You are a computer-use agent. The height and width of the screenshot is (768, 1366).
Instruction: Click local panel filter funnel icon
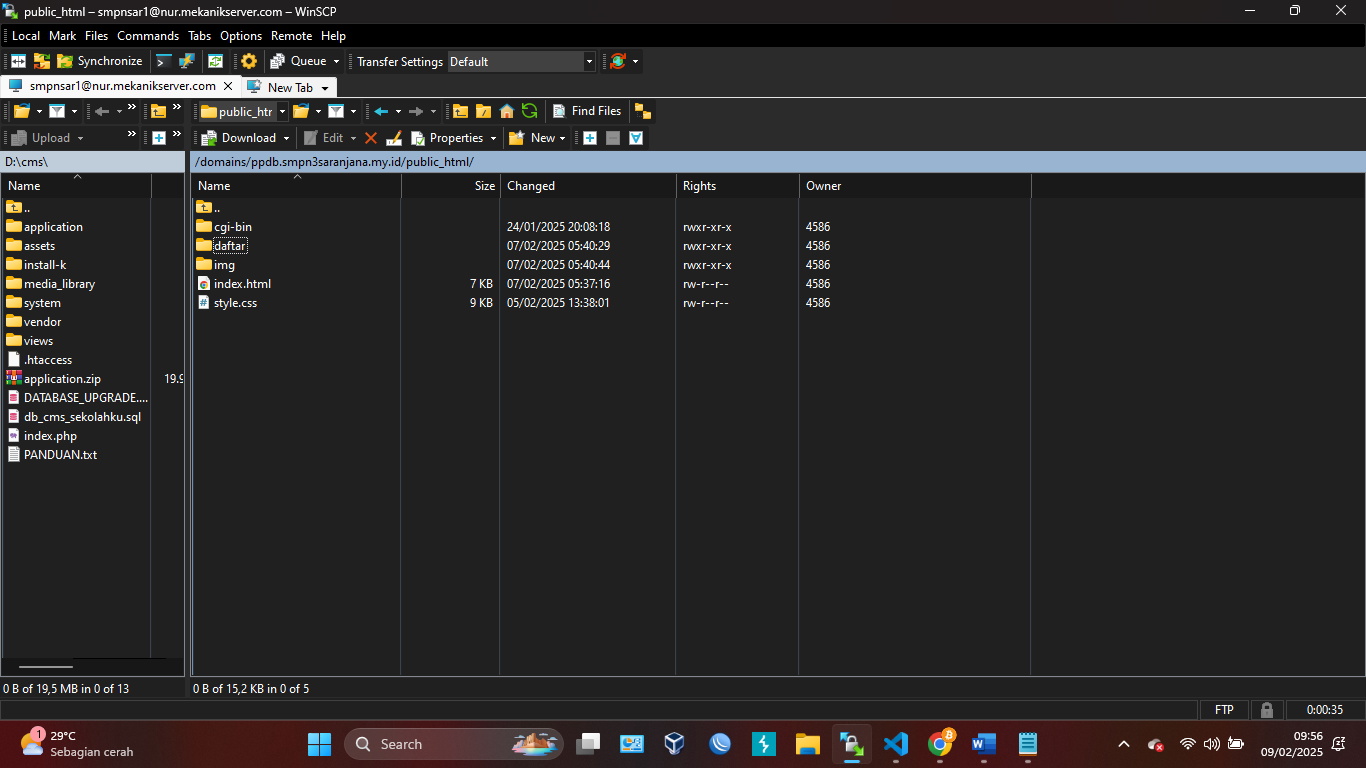point(58,111)
